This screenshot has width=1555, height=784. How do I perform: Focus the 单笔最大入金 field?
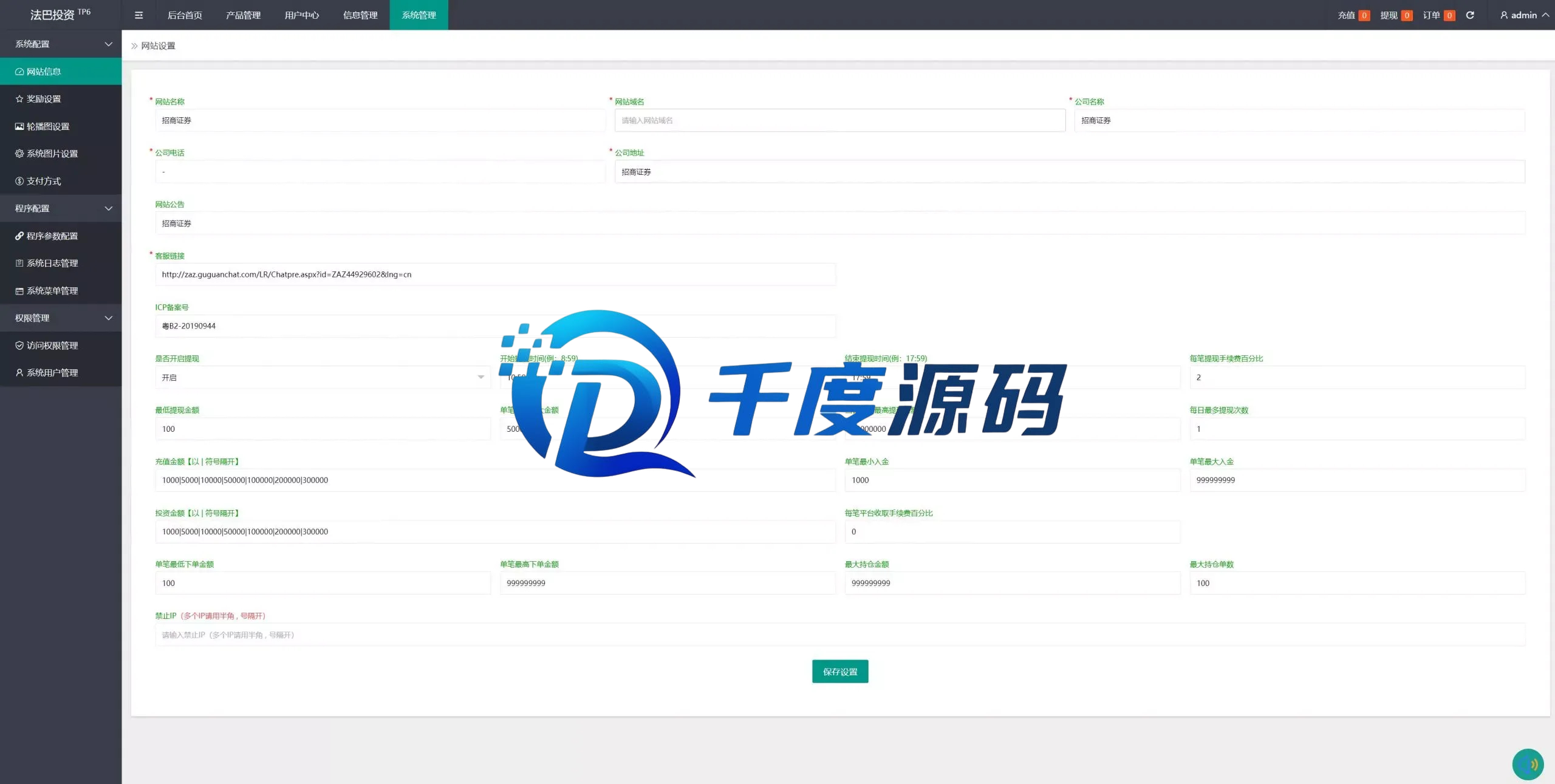coord(1358,480)
